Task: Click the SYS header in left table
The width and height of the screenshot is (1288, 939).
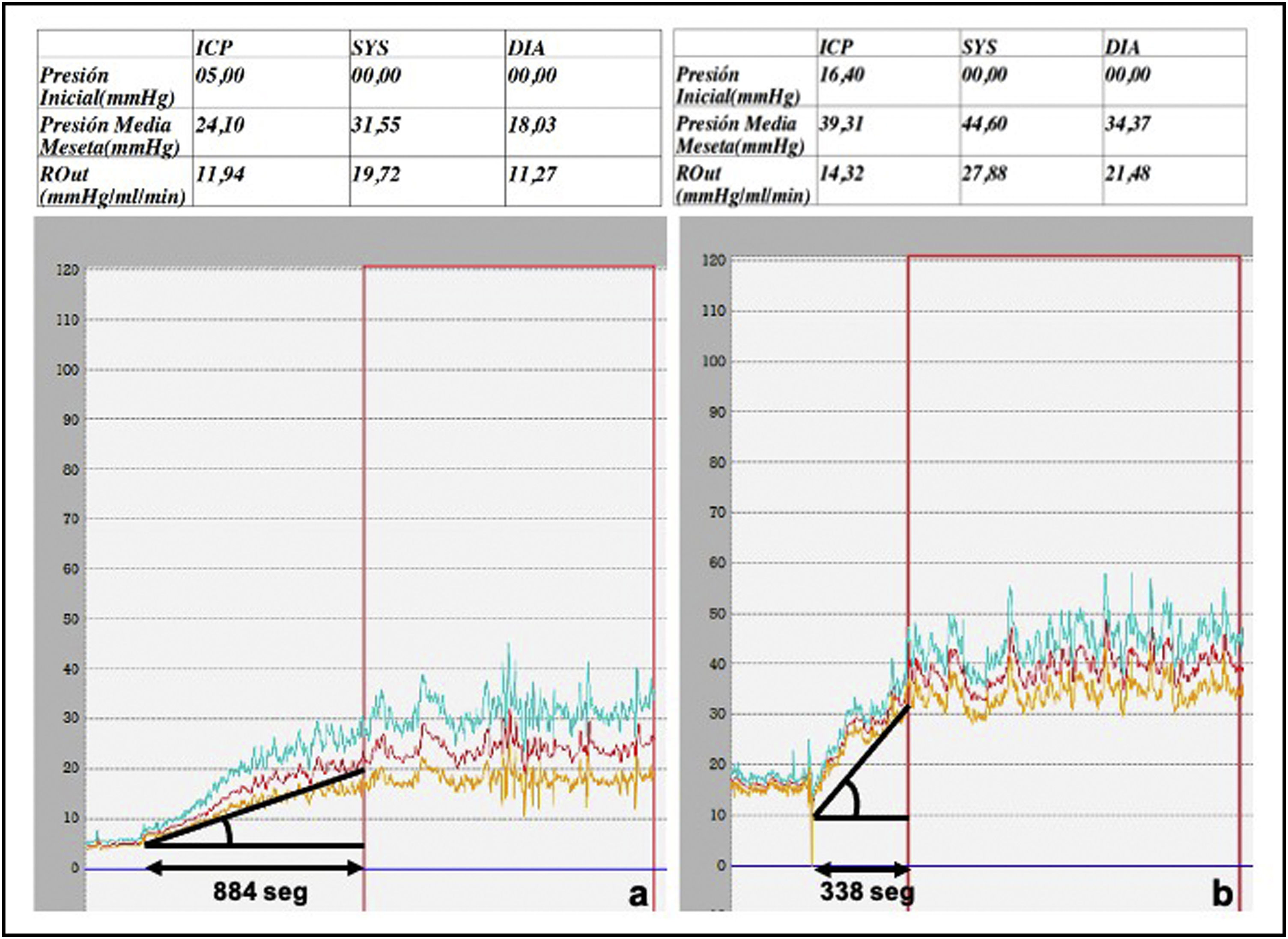Action: (370, 48)
